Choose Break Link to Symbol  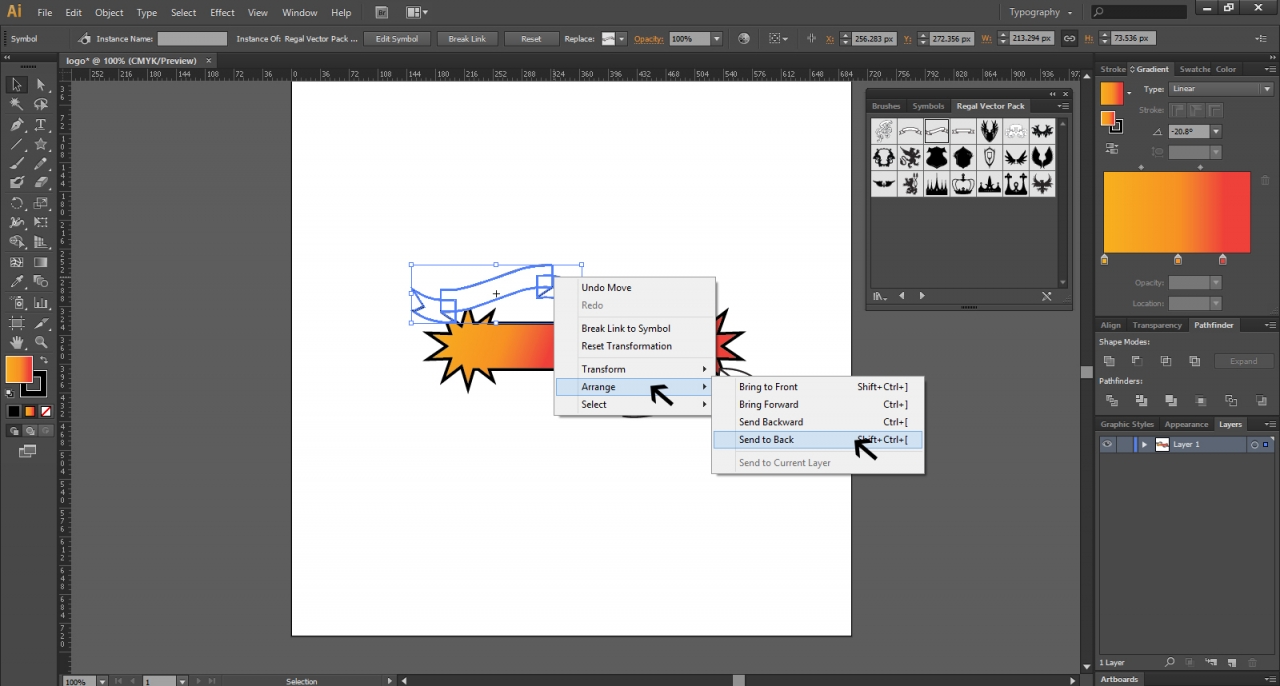(634, 328)
